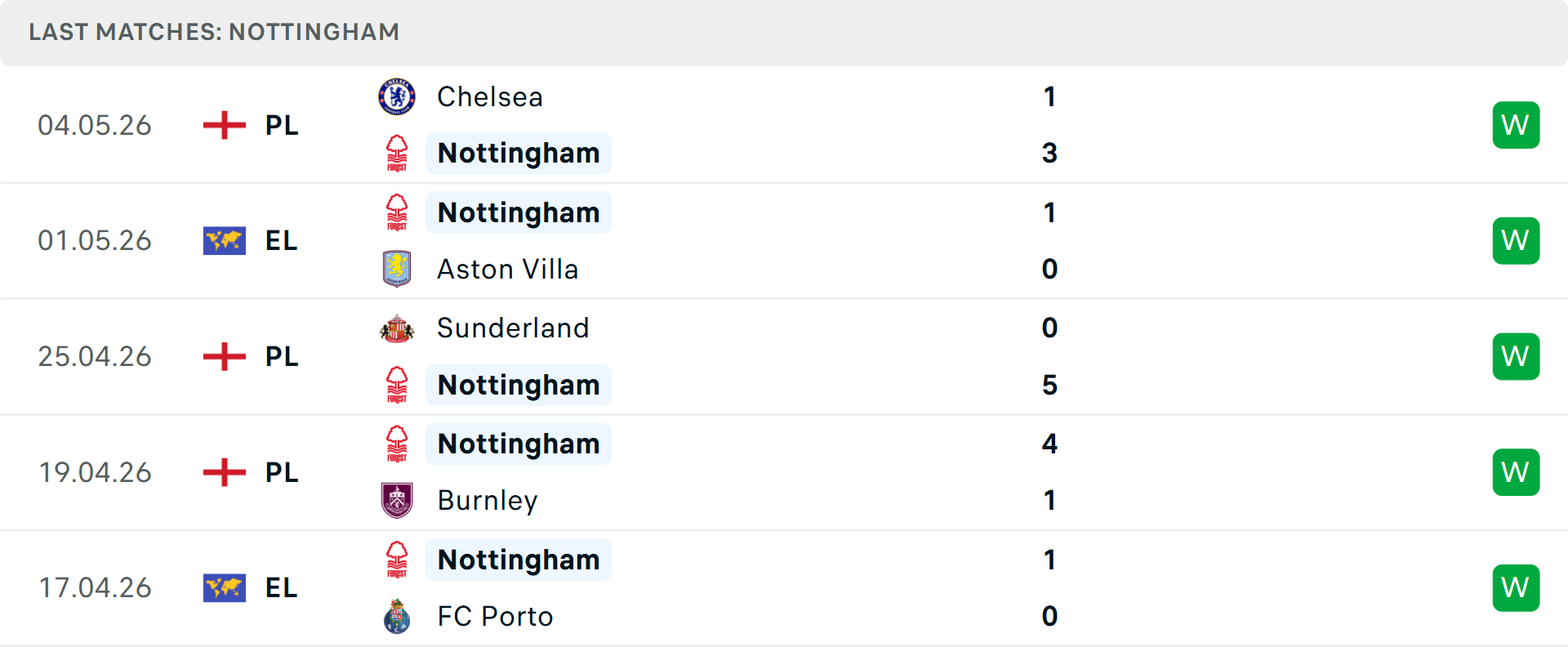Click the England flag on 19.04.26 row

[225, 472]
